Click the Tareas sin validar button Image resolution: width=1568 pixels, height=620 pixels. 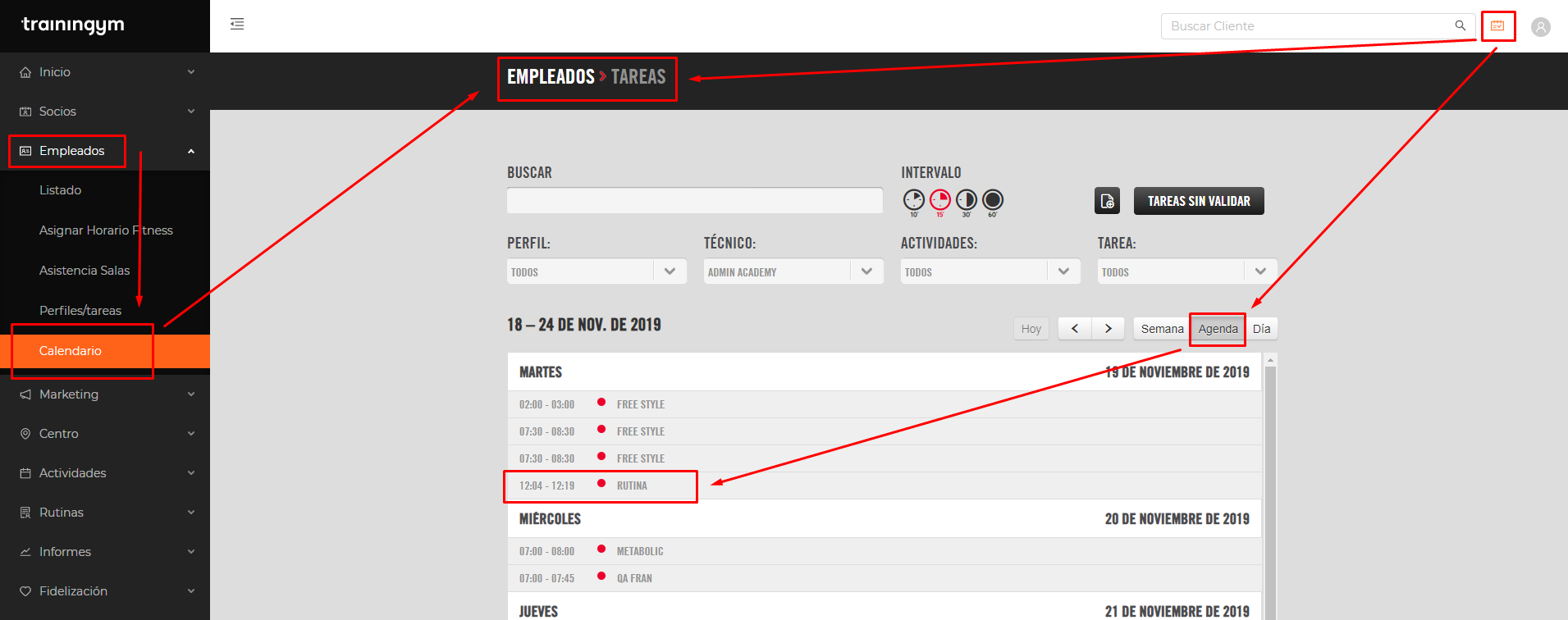[x=1199, y=201]
